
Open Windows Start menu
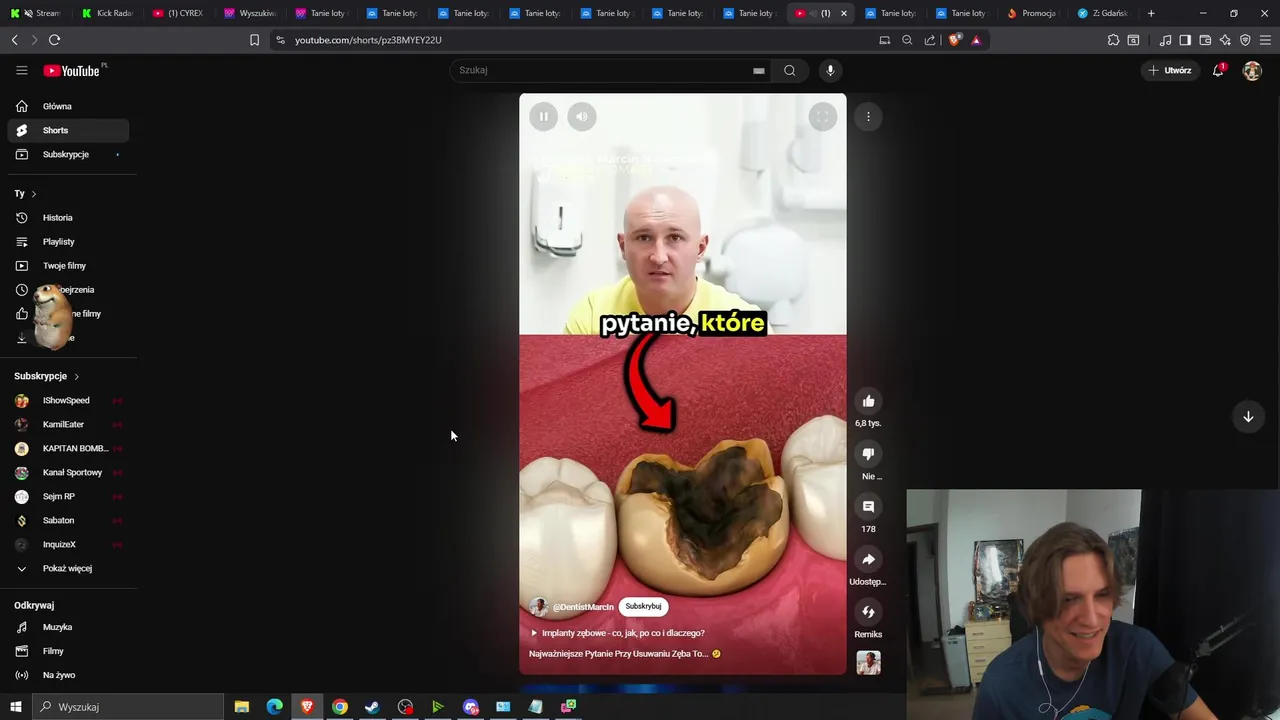(x=15, y=707)
